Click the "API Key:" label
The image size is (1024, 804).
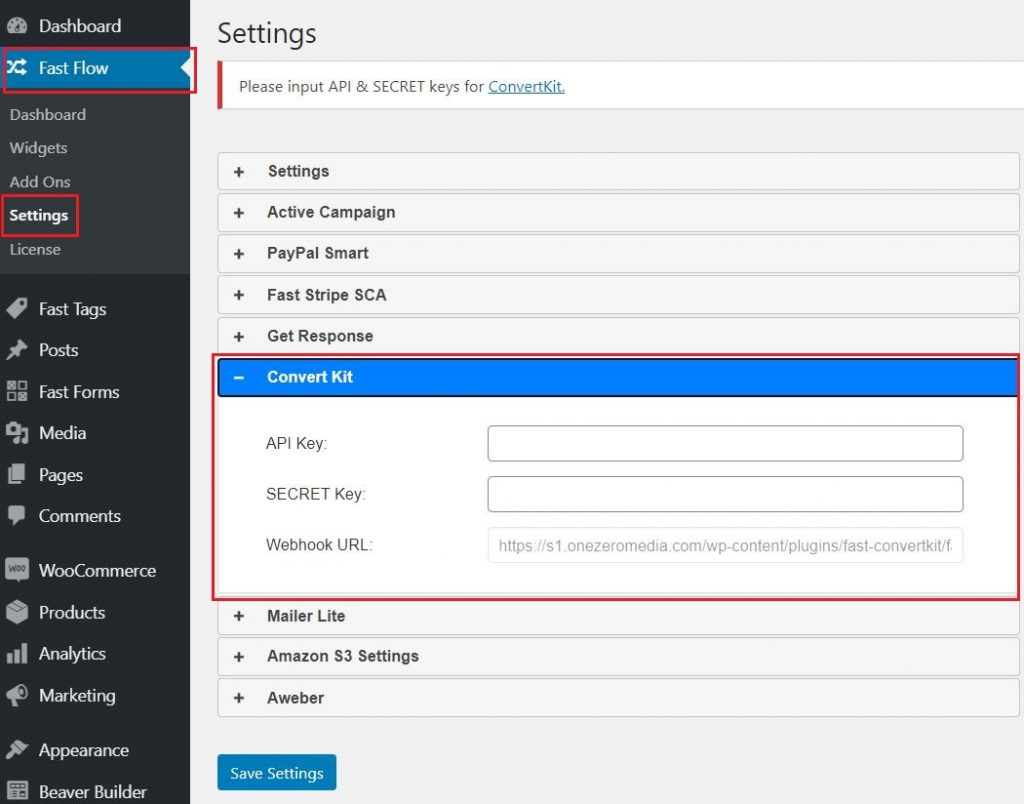point(296,443)
